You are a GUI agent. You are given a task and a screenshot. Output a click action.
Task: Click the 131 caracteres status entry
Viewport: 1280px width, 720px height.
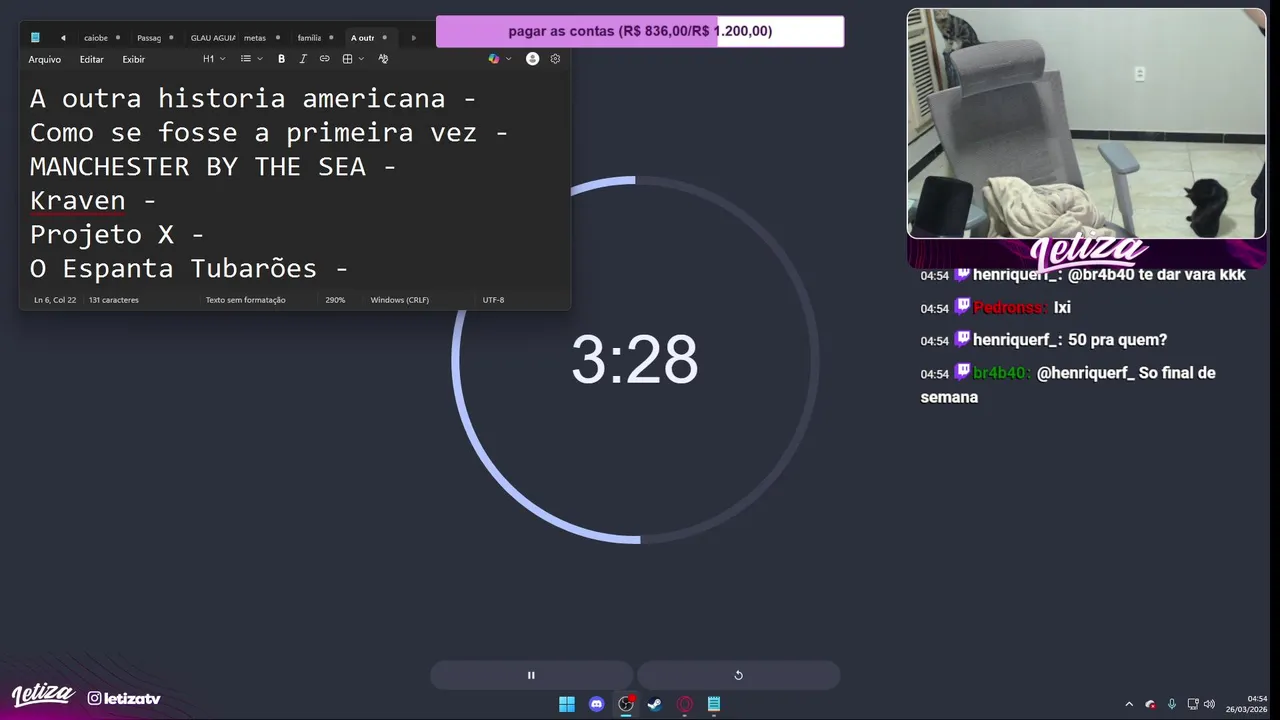[x=114, y=300]
